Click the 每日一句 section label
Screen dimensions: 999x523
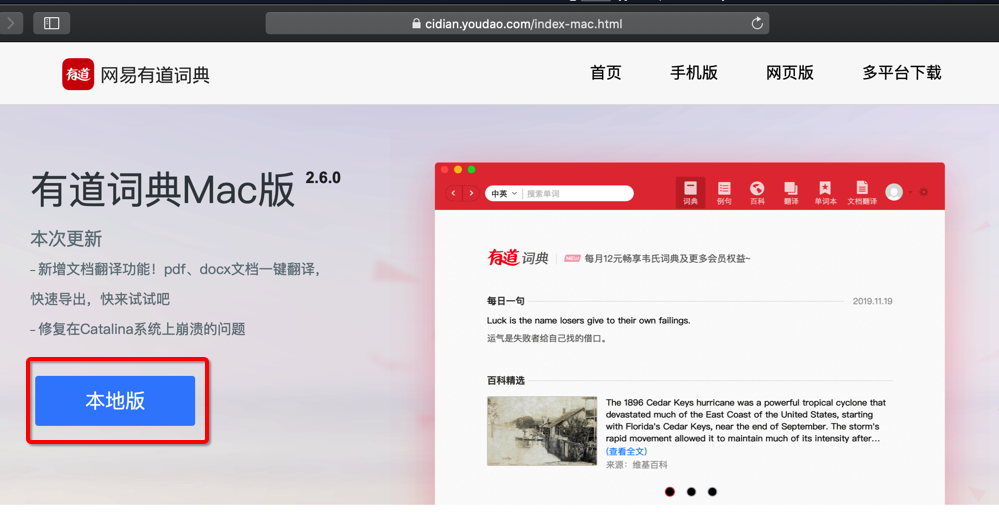(x=506, y=301)
